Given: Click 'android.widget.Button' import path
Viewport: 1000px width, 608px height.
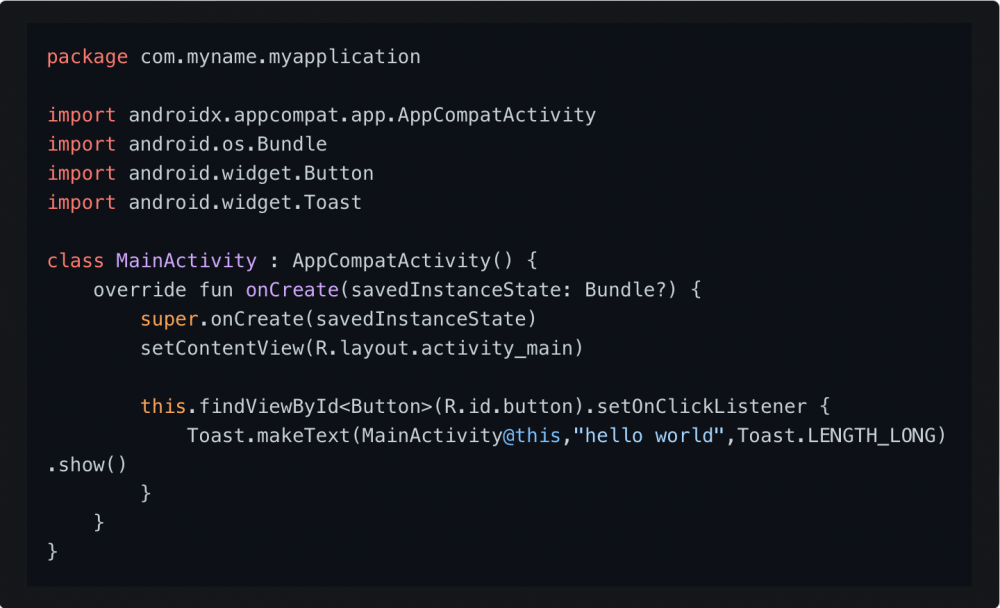Looking at the screenshot, I should [251, 174].
